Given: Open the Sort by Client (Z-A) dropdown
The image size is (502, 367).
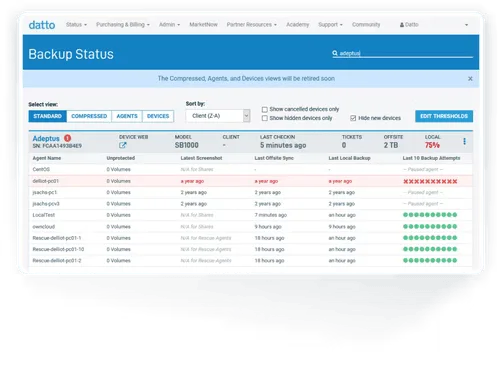Looking at the screenshot, I should click(218, 116).
